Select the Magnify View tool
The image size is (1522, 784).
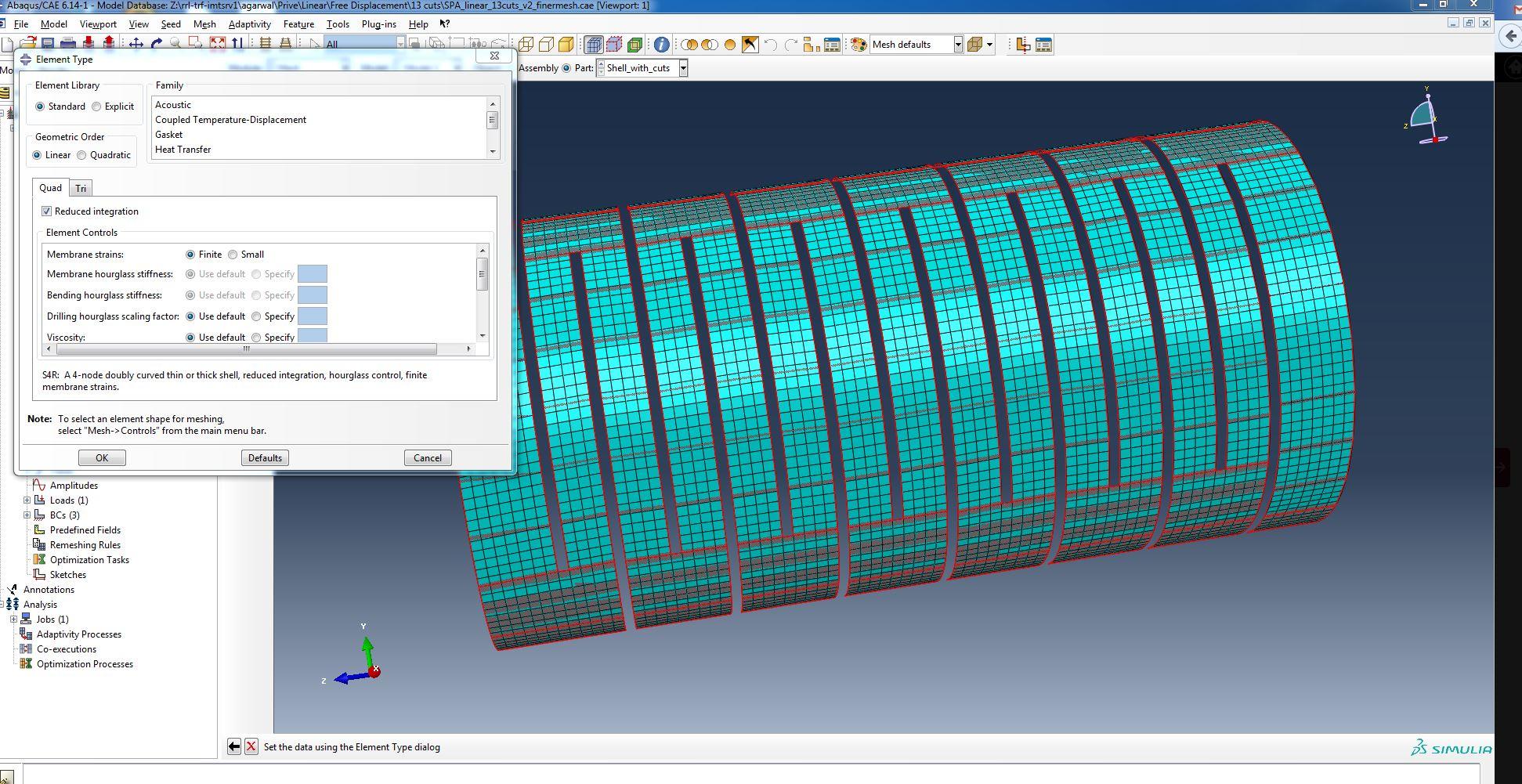[x=175, y=44]
